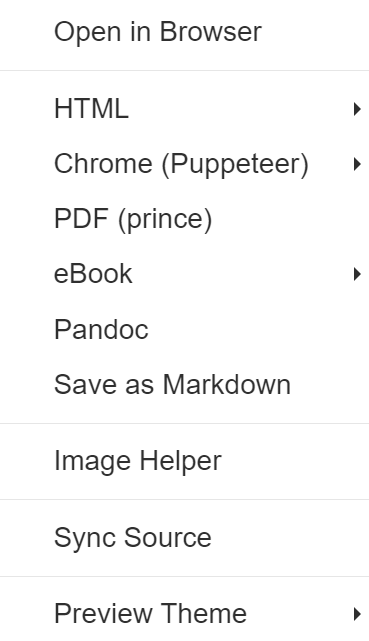Click the triangle icon beside HTML
This screenshot has height=641, width=369.
pyautogui.click(x=357, y=109)
